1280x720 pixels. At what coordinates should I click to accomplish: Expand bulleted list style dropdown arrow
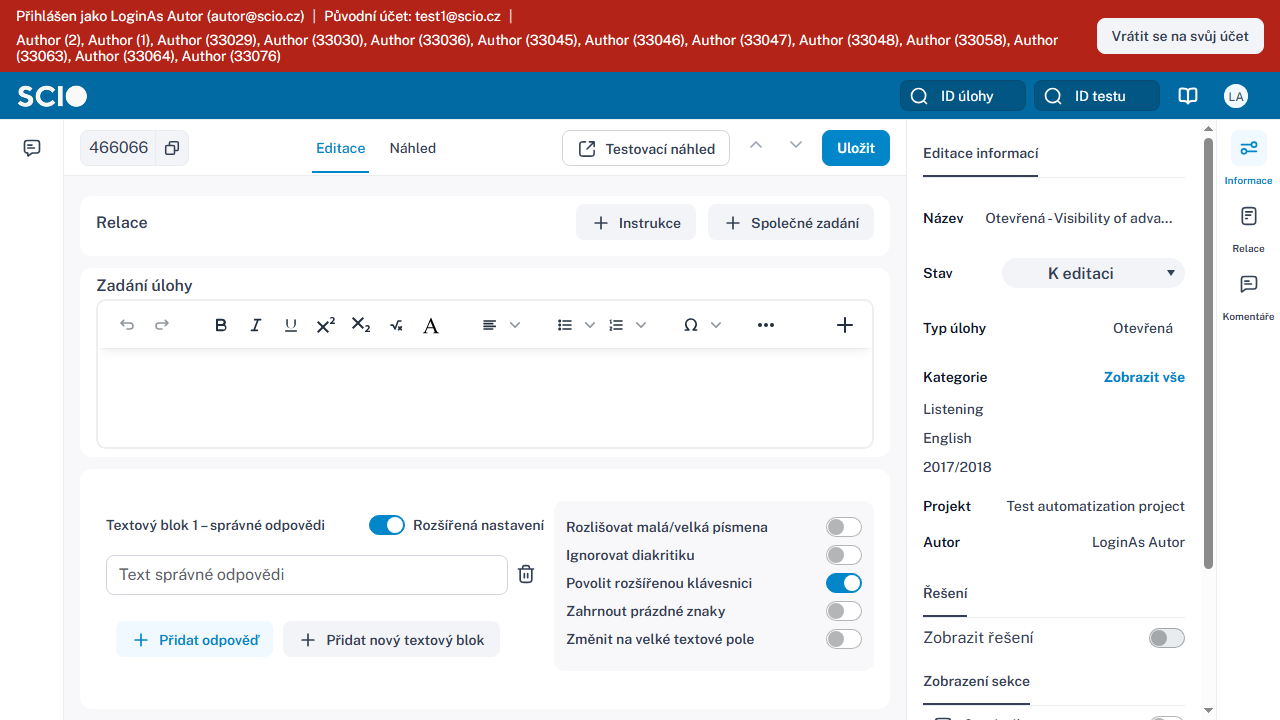590,325
